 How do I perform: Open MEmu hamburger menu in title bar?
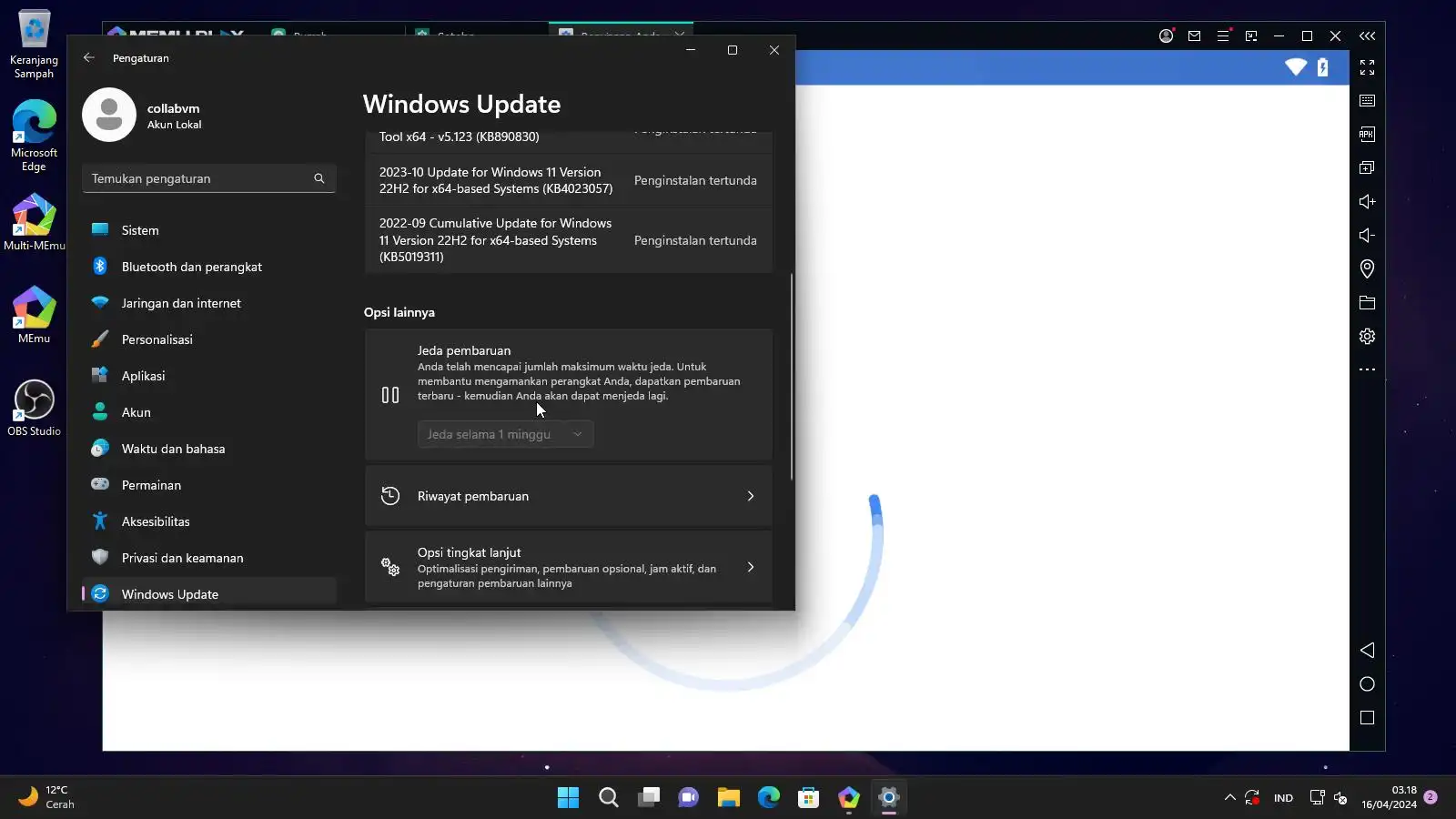[x=1223, y=35]
